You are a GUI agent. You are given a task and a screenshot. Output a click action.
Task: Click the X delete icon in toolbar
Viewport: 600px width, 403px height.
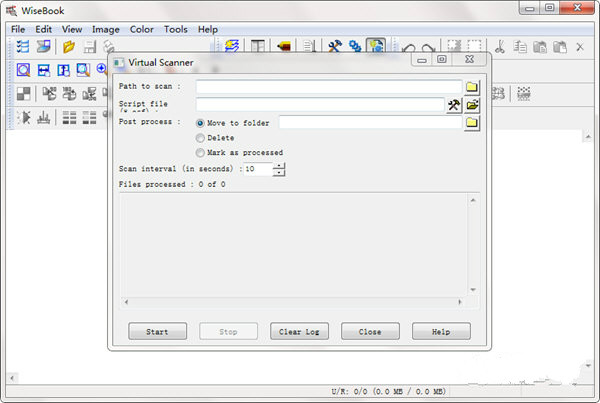[x=580, y=47]
